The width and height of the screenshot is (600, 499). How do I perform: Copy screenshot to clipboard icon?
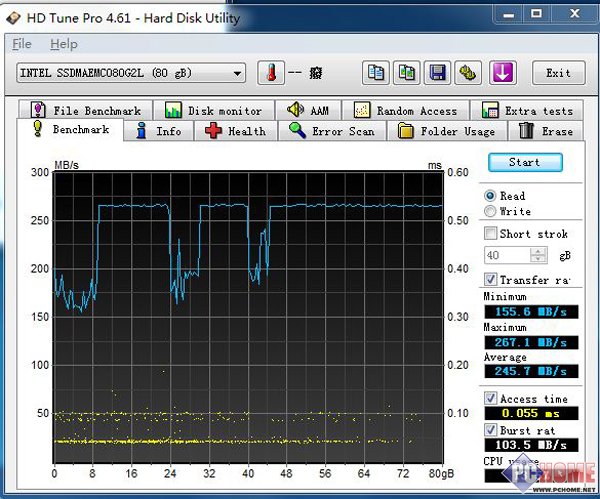tap(407, 72)
